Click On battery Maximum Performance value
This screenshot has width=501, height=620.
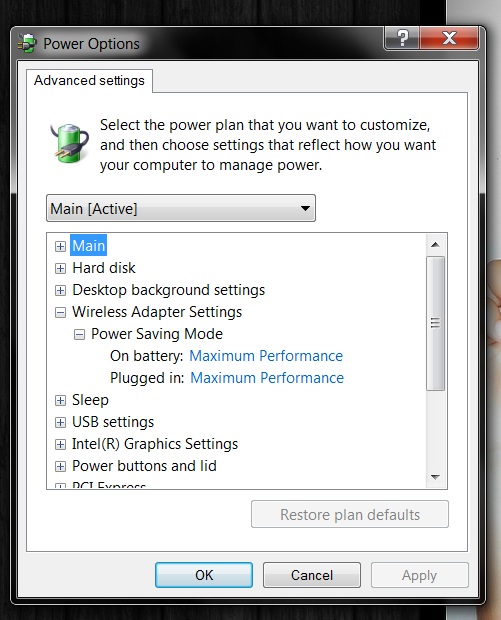tap(266, 356)
